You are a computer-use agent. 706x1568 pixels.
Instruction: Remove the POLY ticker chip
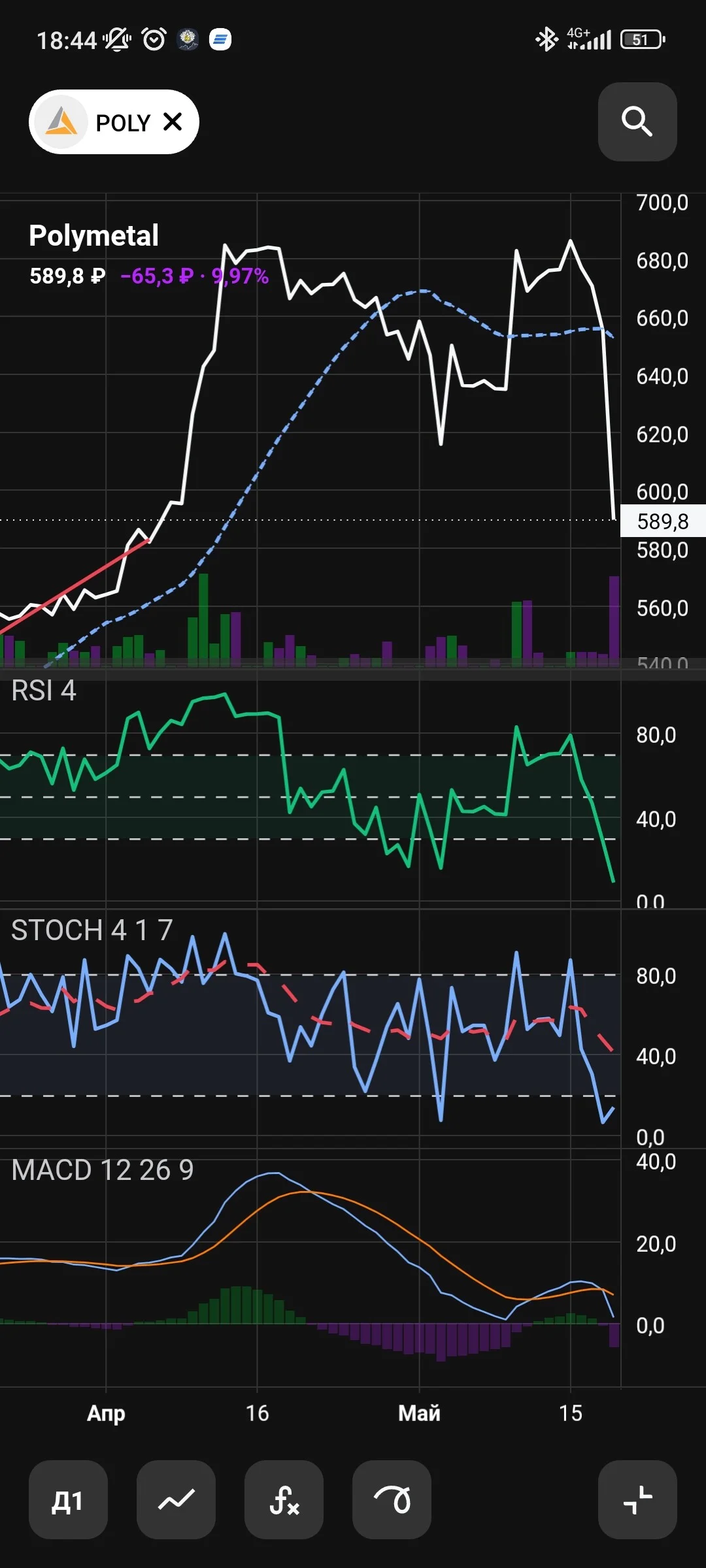pyautogui.click(x=173, y=122)
